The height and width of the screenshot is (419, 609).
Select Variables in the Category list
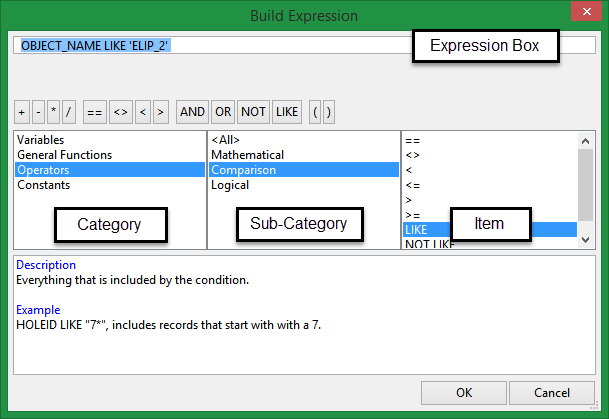point(40,140)
